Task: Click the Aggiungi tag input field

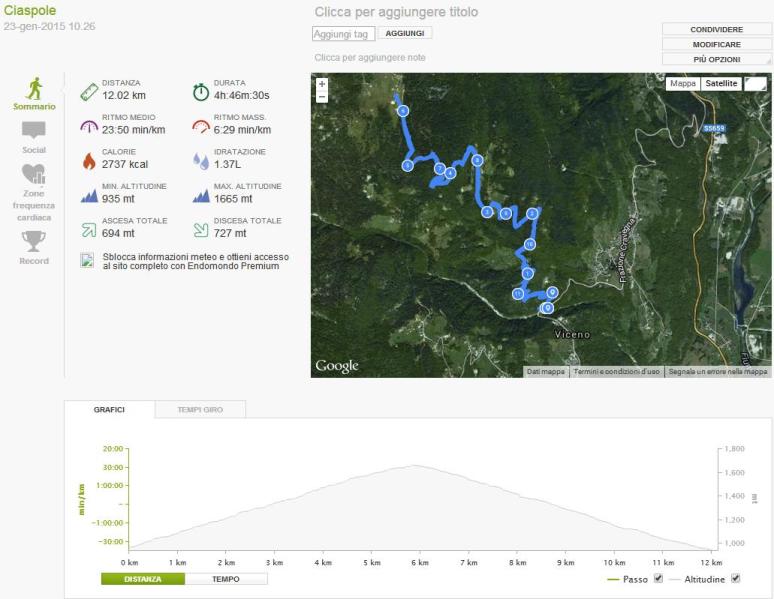Action: click(x=343, y=34)
